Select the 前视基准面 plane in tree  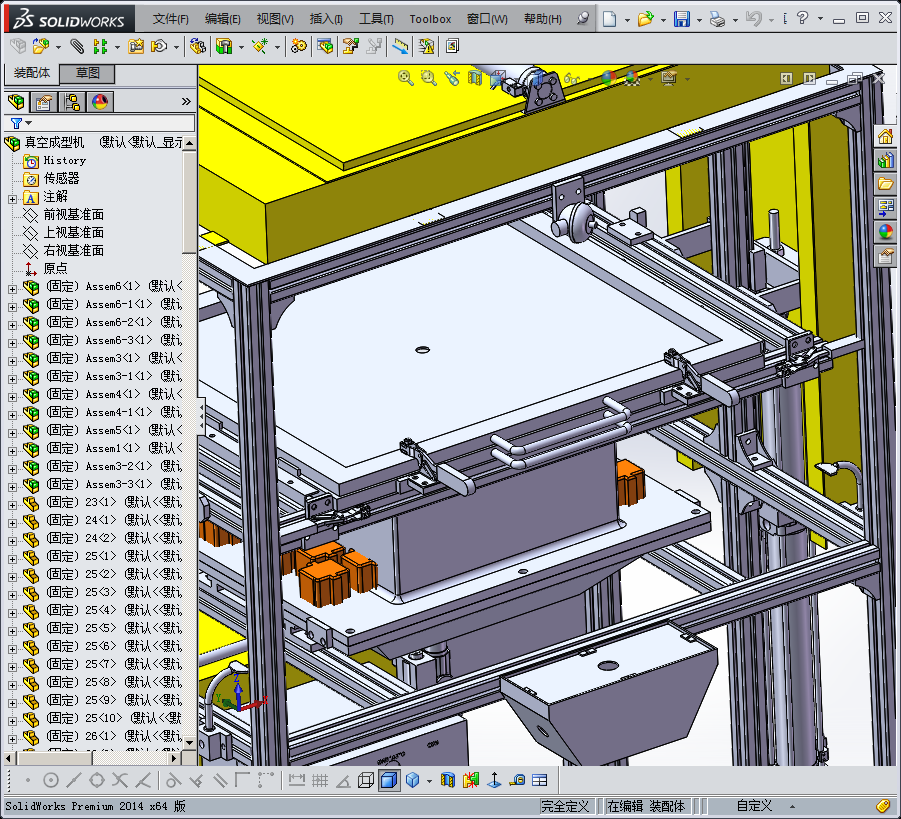(73, 215)
